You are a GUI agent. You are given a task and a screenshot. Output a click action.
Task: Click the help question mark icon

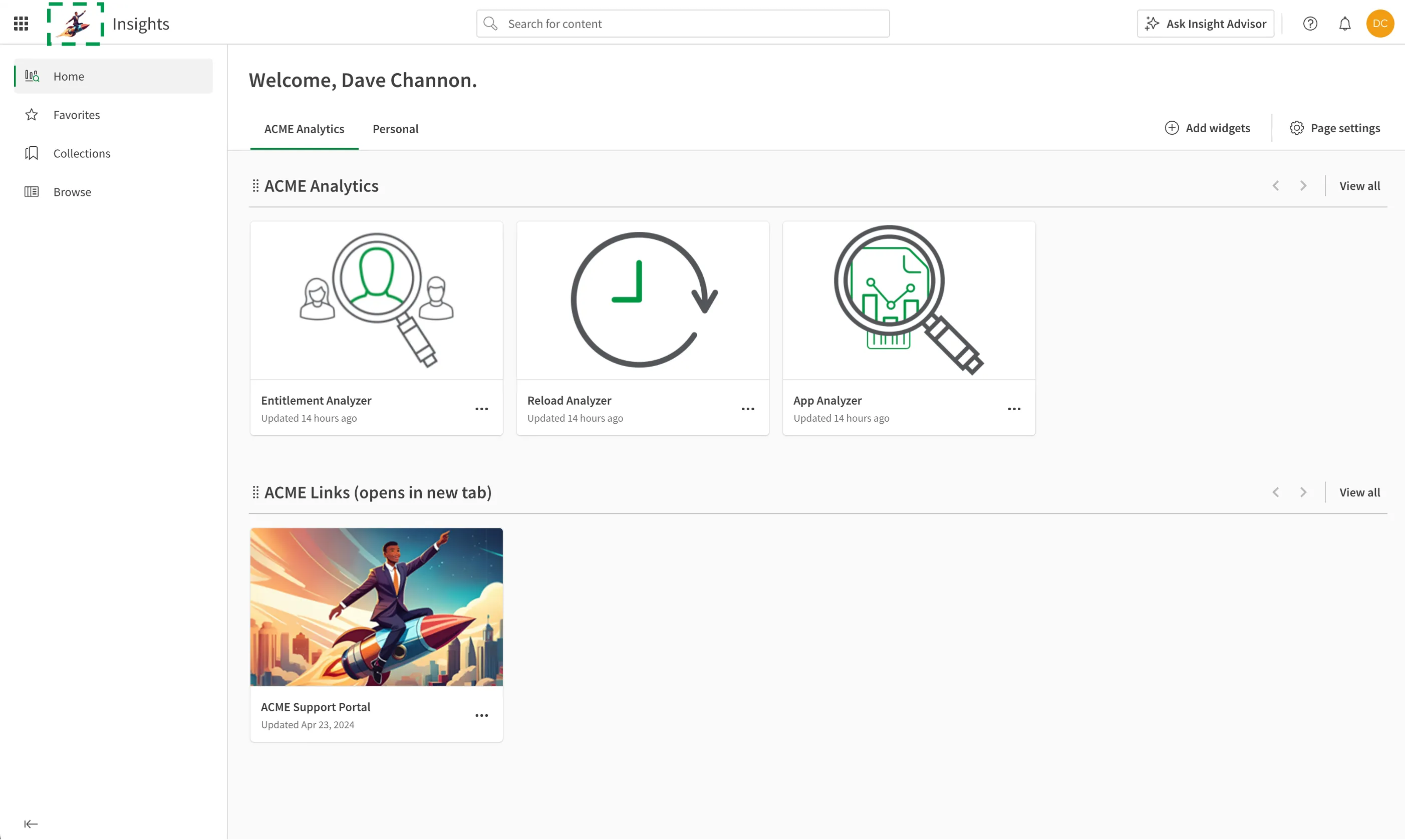1310,23
